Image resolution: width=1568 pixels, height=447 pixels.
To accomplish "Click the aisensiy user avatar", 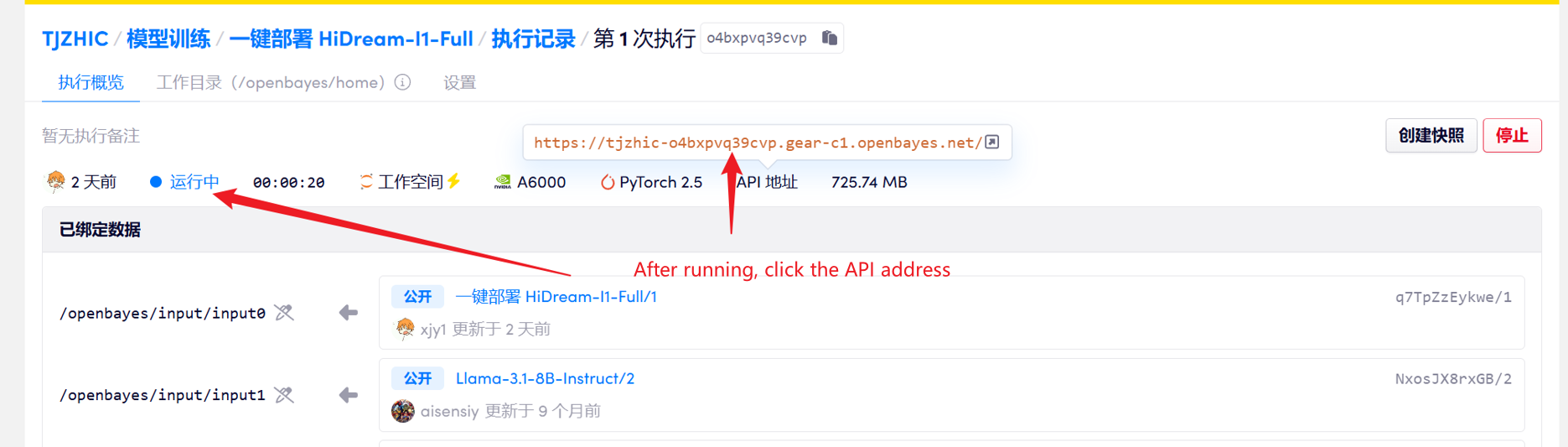I will (x=403, y=411).
